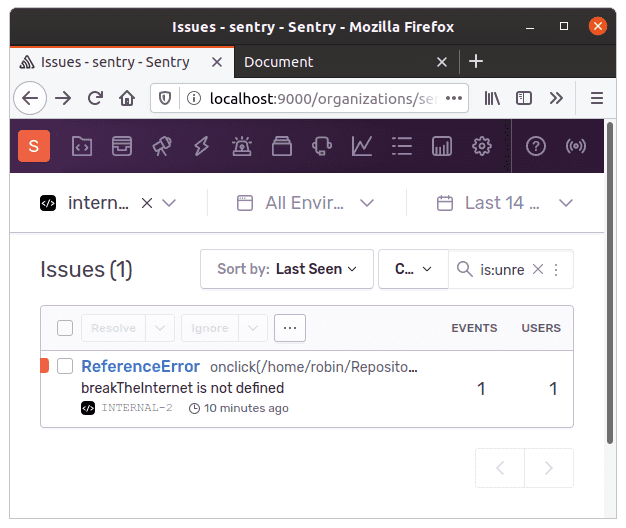
Task: Click the breakTheInternet is not defined message
Action: coord(182,388)
